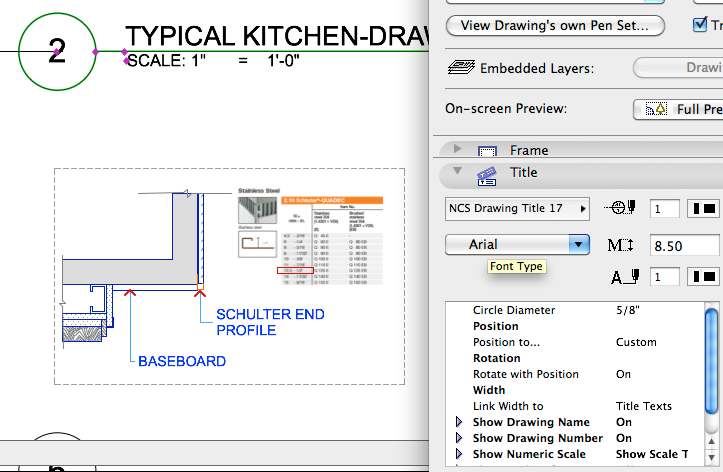Expand the Frame panel section
Screen dimensions: 723x472
457,148
